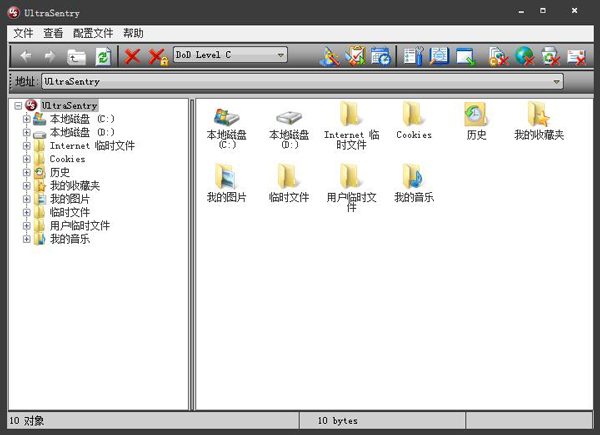Screen dimensions: 600x435
Task: Click the magnifier document view icon
Action: [x=439, y=56]
